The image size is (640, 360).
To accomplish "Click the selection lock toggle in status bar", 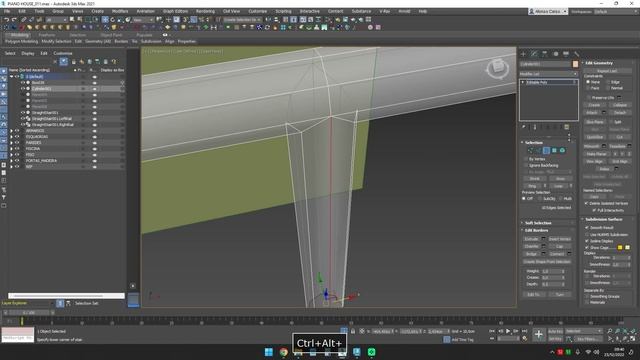I will [x=353, y=331].
